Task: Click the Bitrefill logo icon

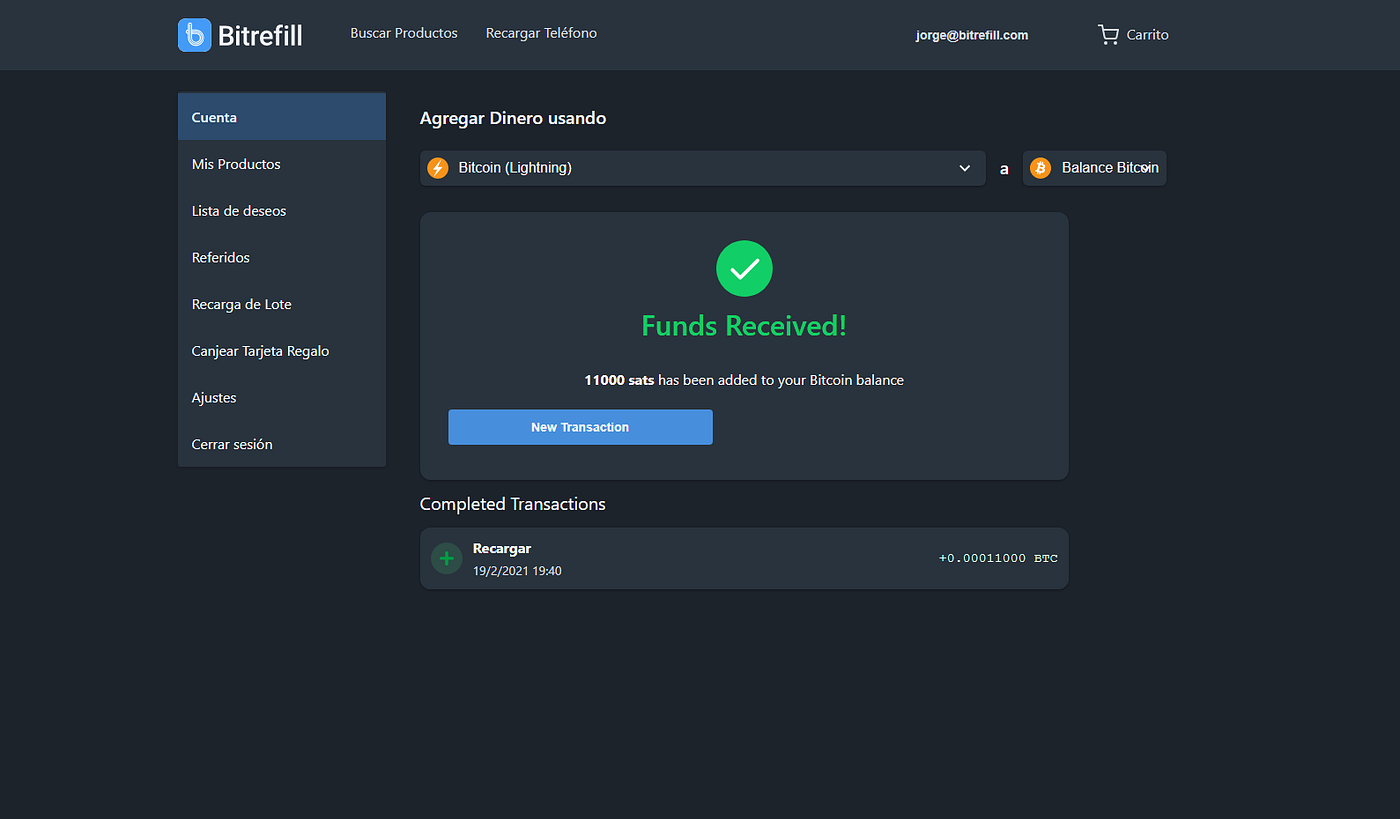Action: [x=194, y=35]
